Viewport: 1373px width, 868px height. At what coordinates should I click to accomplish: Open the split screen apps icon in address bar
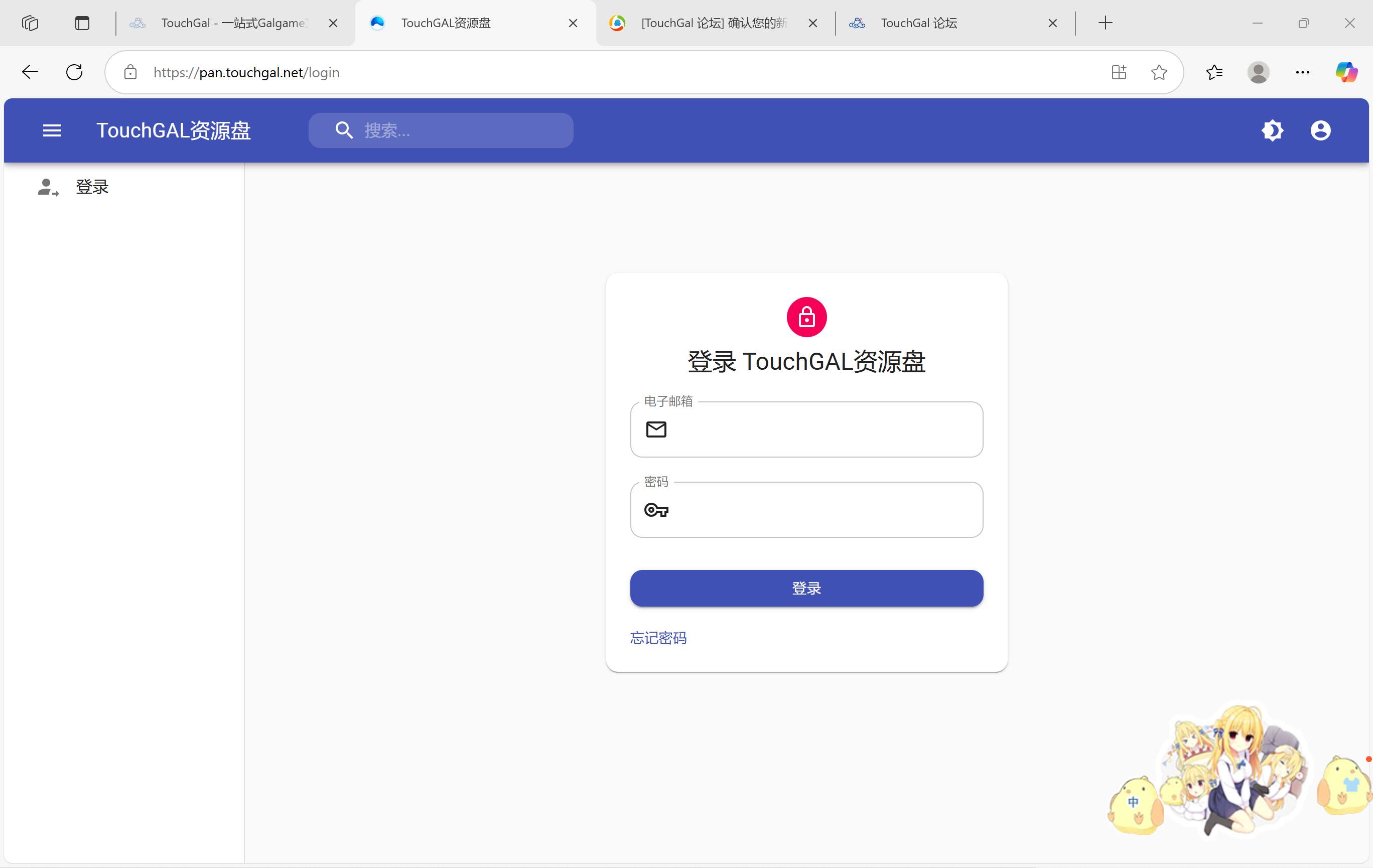point(1119,72)
